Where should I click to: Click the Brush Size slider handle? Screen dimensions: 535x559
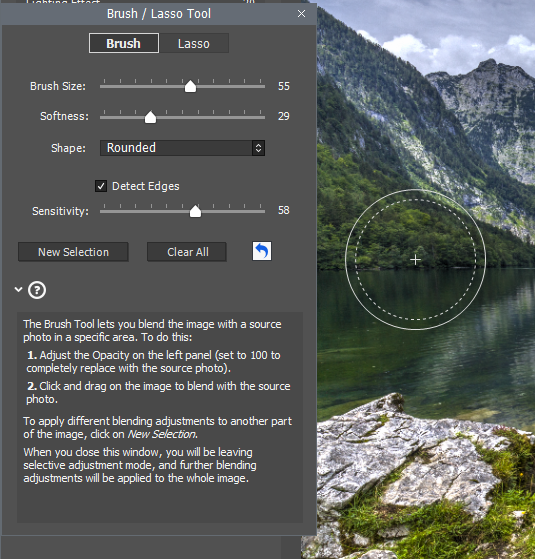(x=190, y=86)
